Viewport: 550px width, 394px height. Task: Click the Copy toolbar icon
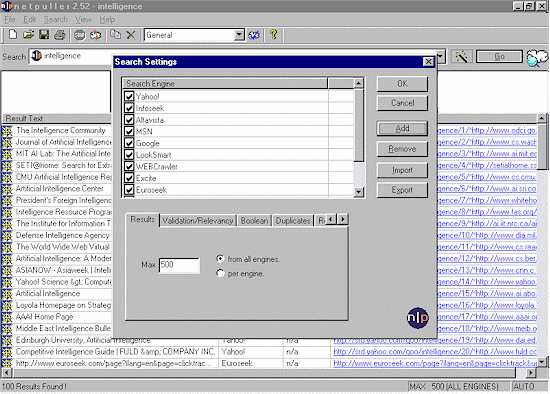tap(115, 35)
